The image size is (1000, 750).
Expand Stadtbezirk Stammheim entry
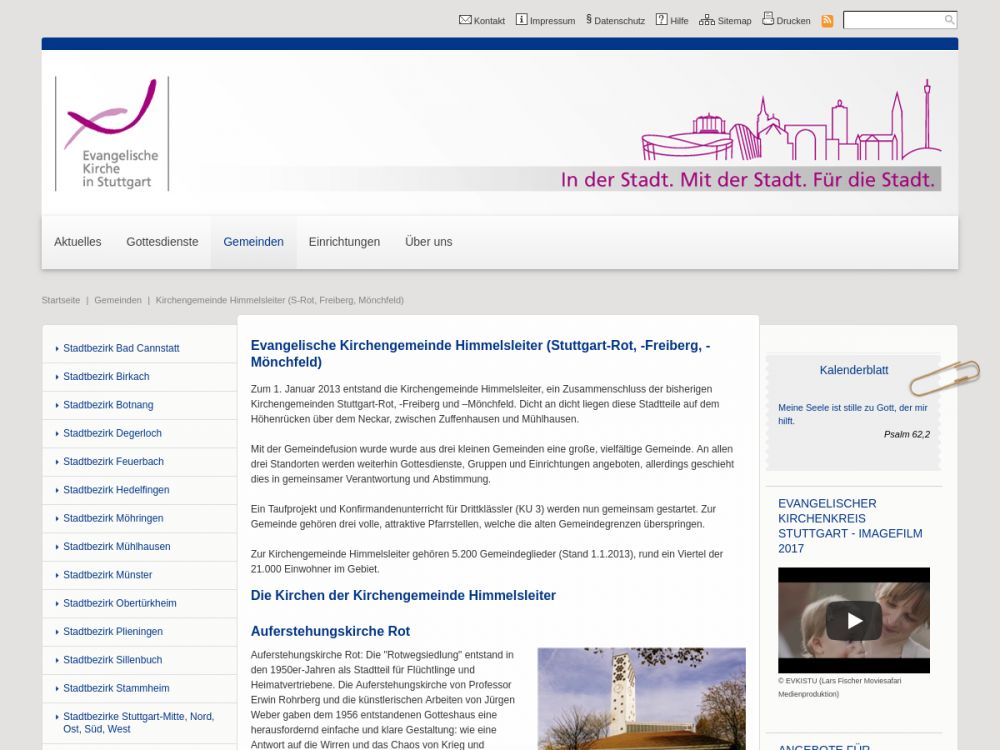point(116,689)
